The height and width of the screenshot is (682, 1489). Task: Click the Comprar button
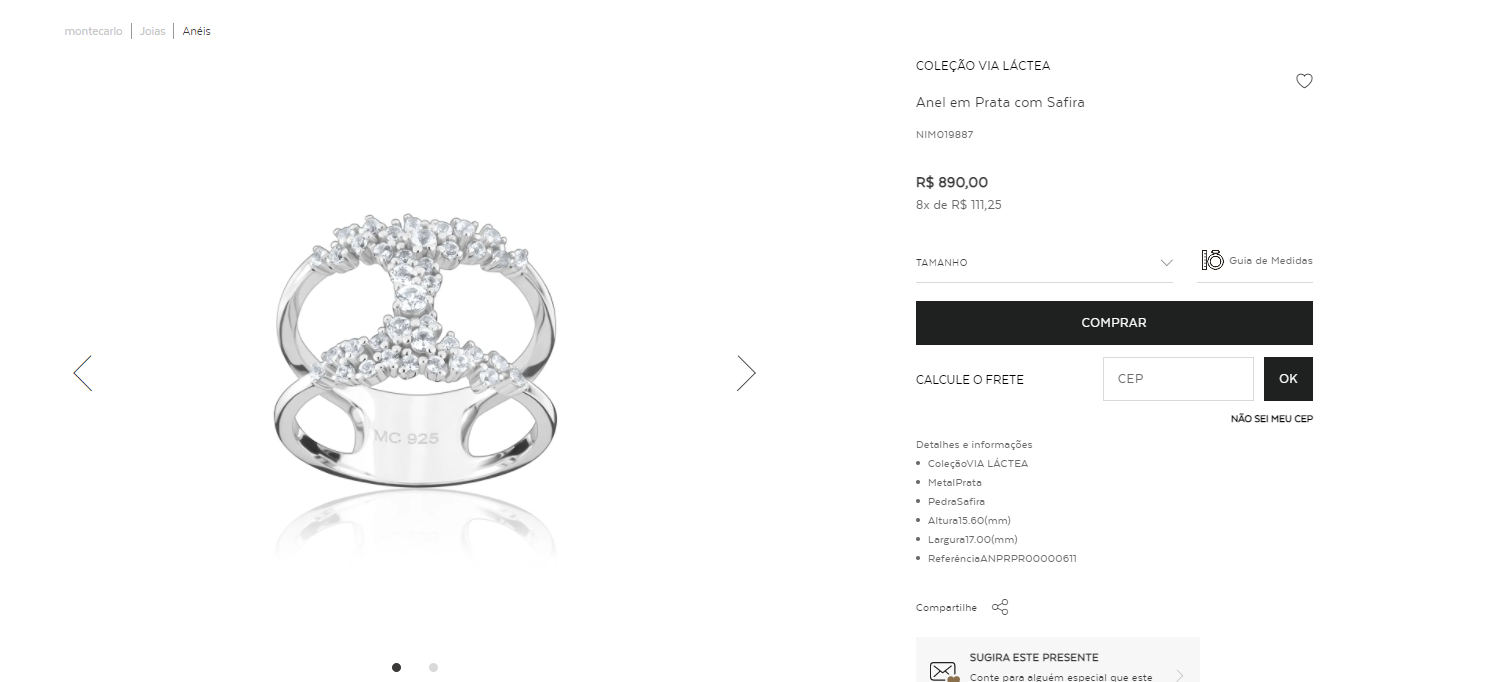point(1114,323)
